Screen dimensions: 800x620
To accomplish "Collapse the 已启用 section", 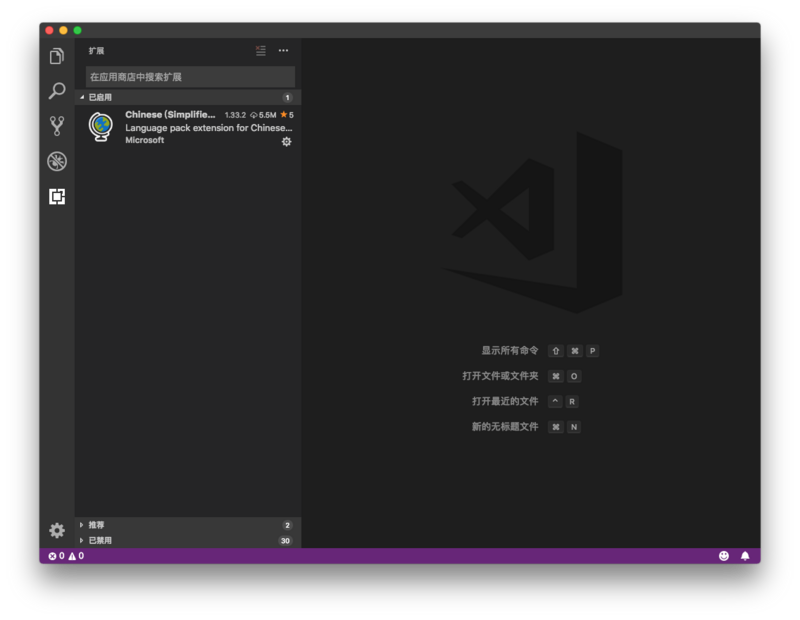I will [188, 97].
